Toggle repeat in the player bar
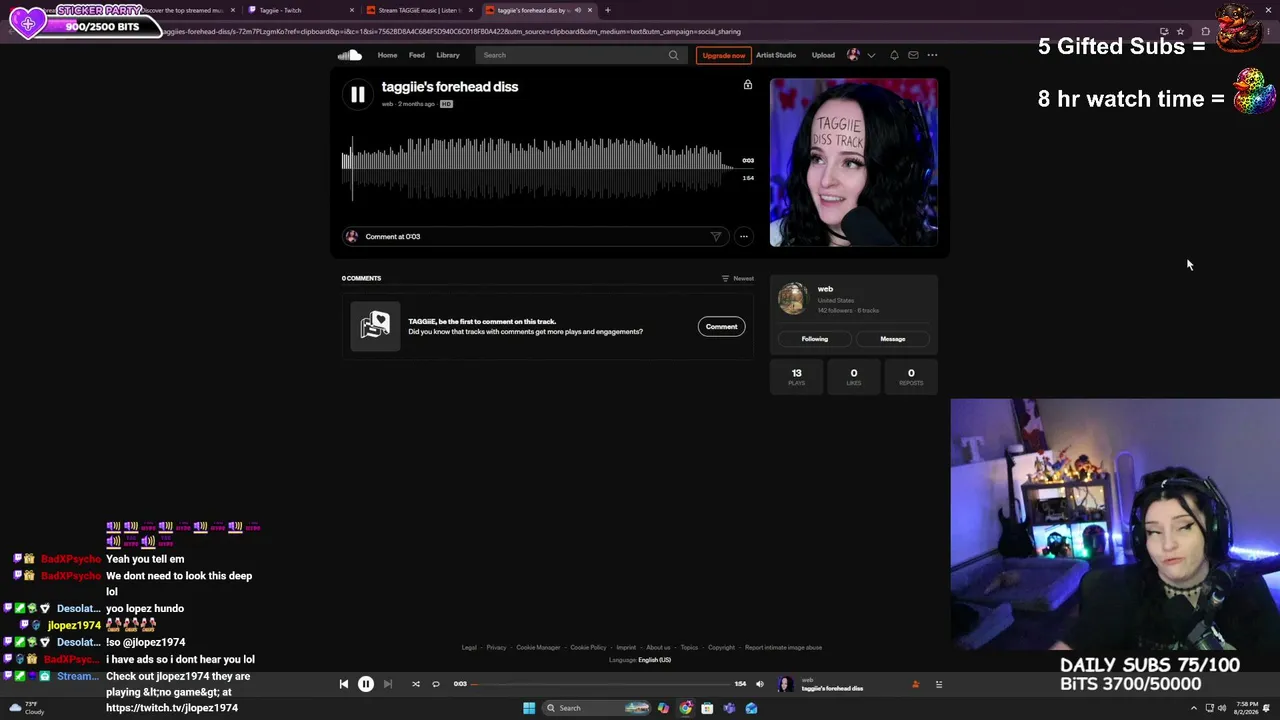1280x720 pixels. tap(436, 684)
